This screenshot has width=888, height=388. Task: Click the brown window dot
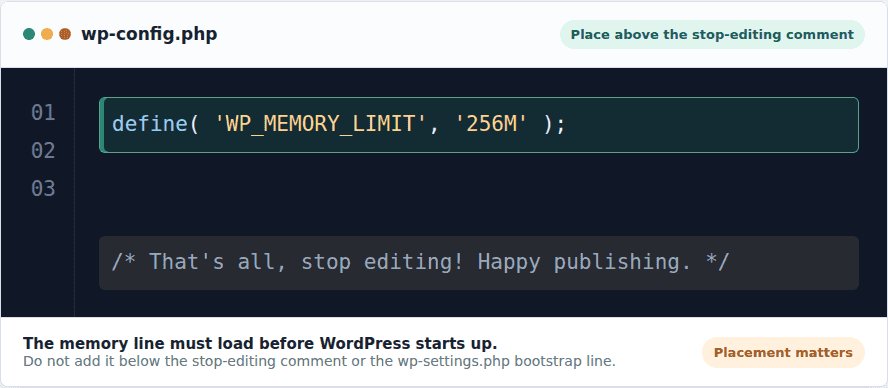tap(65, 34)
